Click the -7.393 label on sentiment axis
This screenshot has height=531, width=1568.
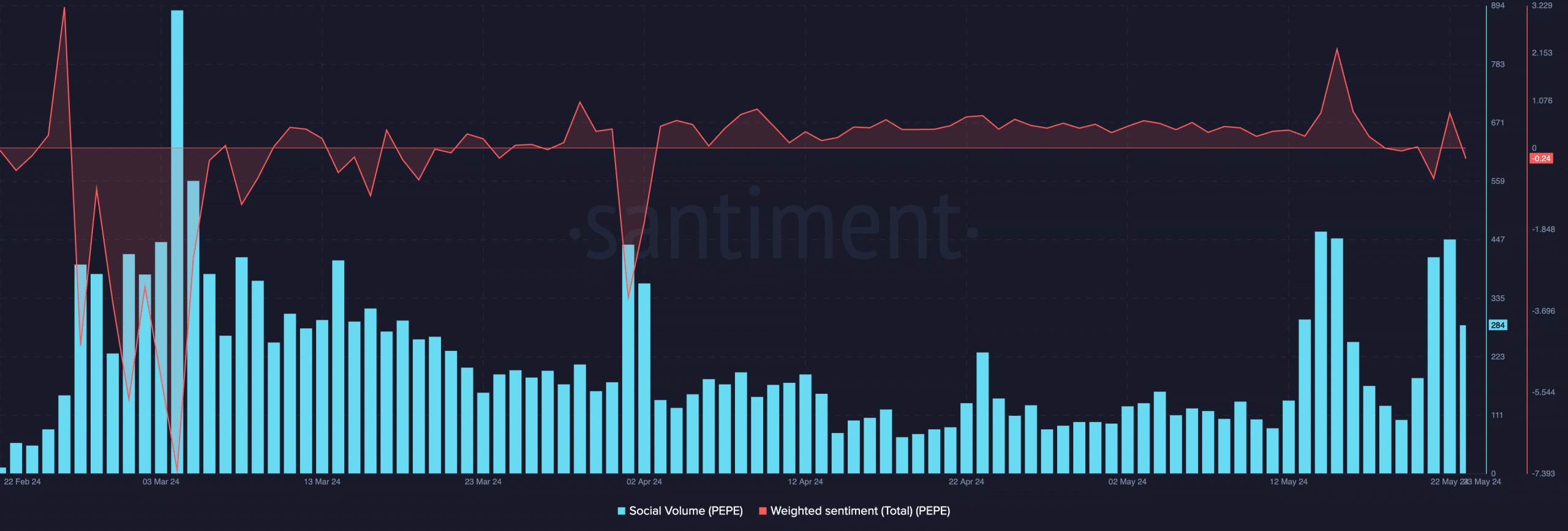tap(1543, 473)
